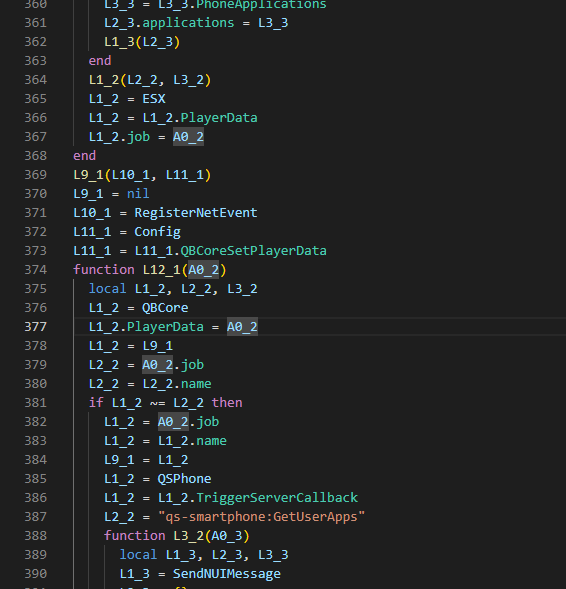Click PlayerData on line 377
This screenshot has width=566, height=589.
(x=165, y=326)
